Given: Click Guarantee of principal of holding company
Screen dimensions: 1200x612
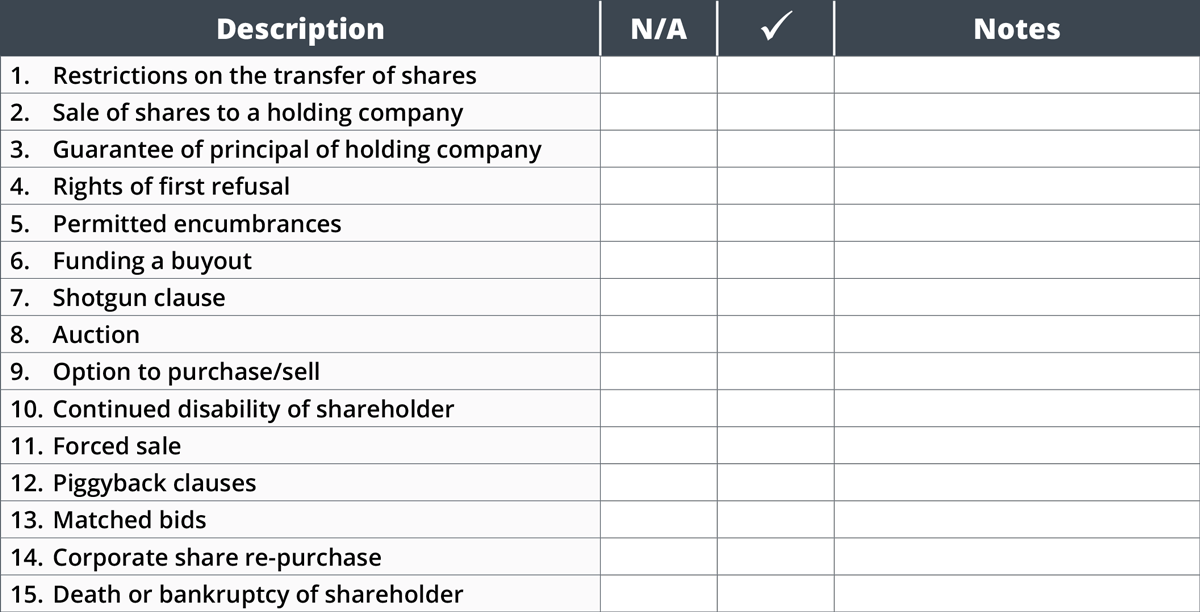Looking at the screenshot, I should coord(297,149).
